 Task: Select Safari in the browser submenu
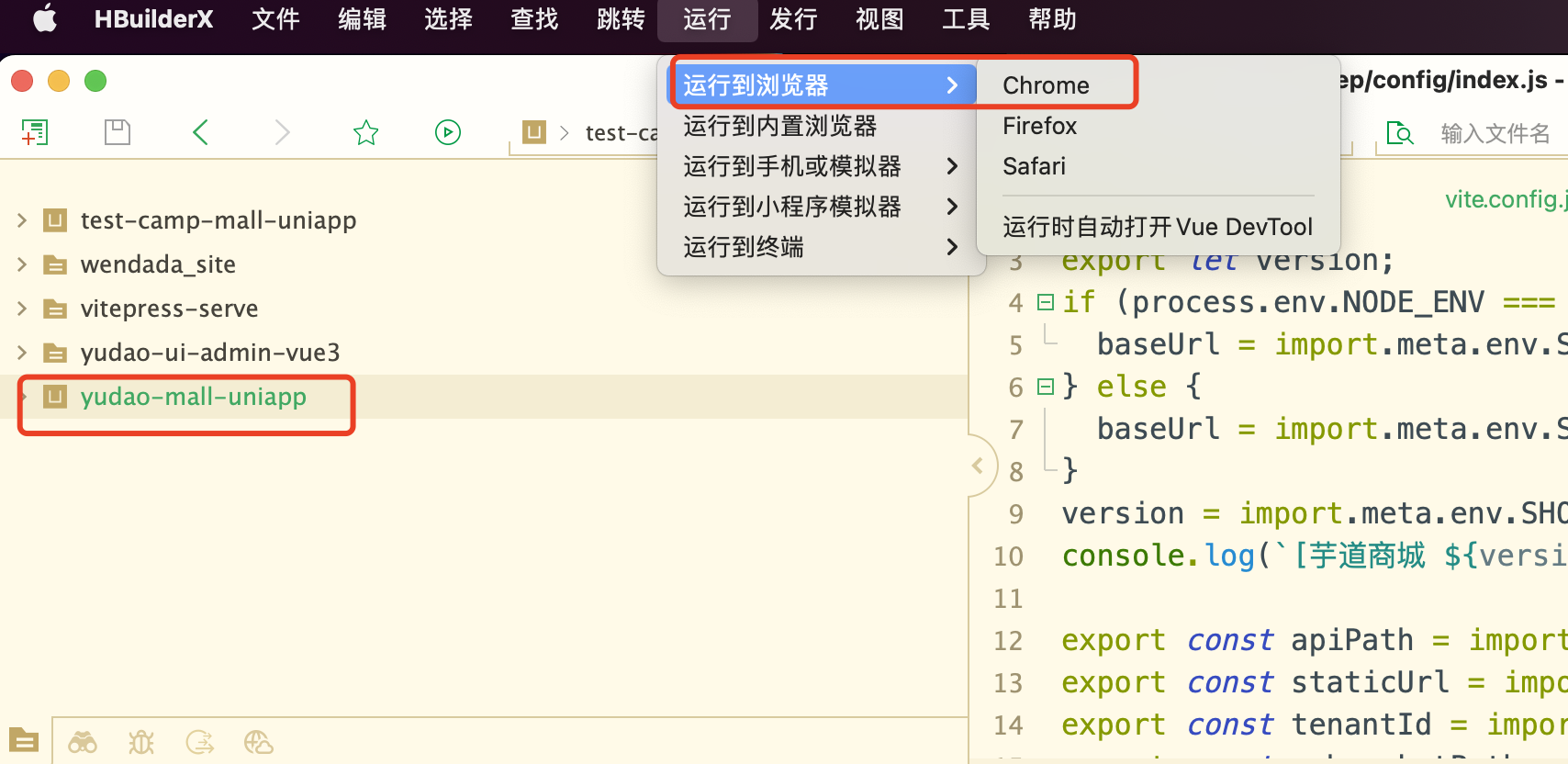click(1158, 166)
